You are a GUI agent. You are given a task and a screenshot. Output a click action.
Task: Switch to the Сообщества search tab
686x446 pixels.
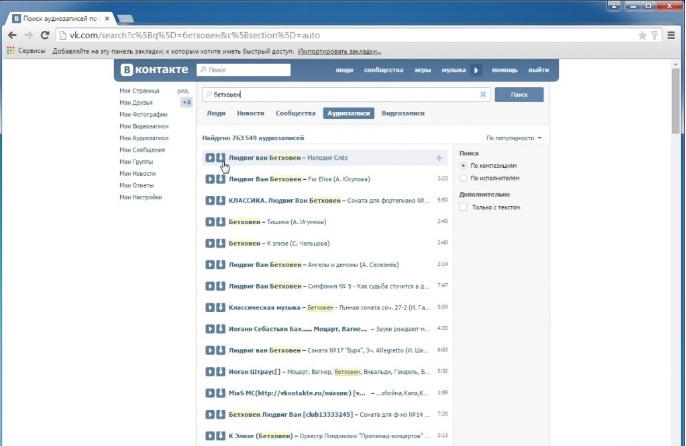coord(295,114)
